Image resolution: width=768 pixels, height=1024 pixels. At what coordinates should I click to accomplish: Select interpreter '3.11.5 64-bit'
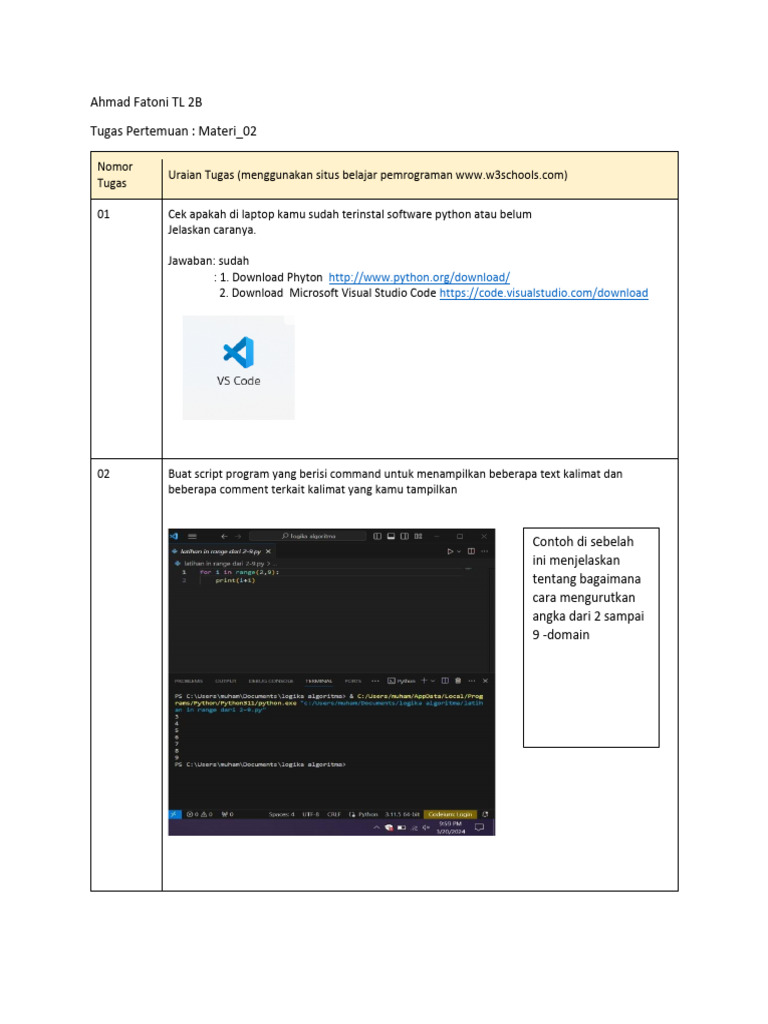(402, 814)
